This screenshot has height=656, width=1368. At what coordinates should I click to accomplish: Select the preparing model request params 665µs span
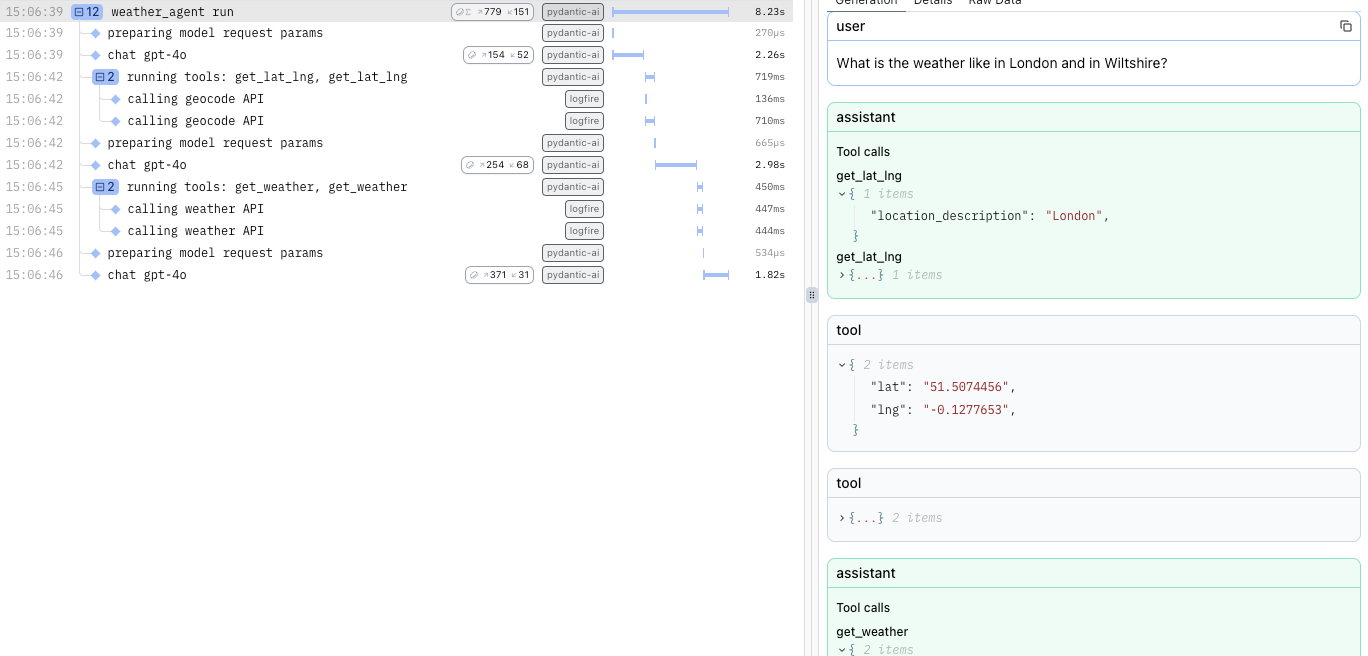[x=215, y=143]
